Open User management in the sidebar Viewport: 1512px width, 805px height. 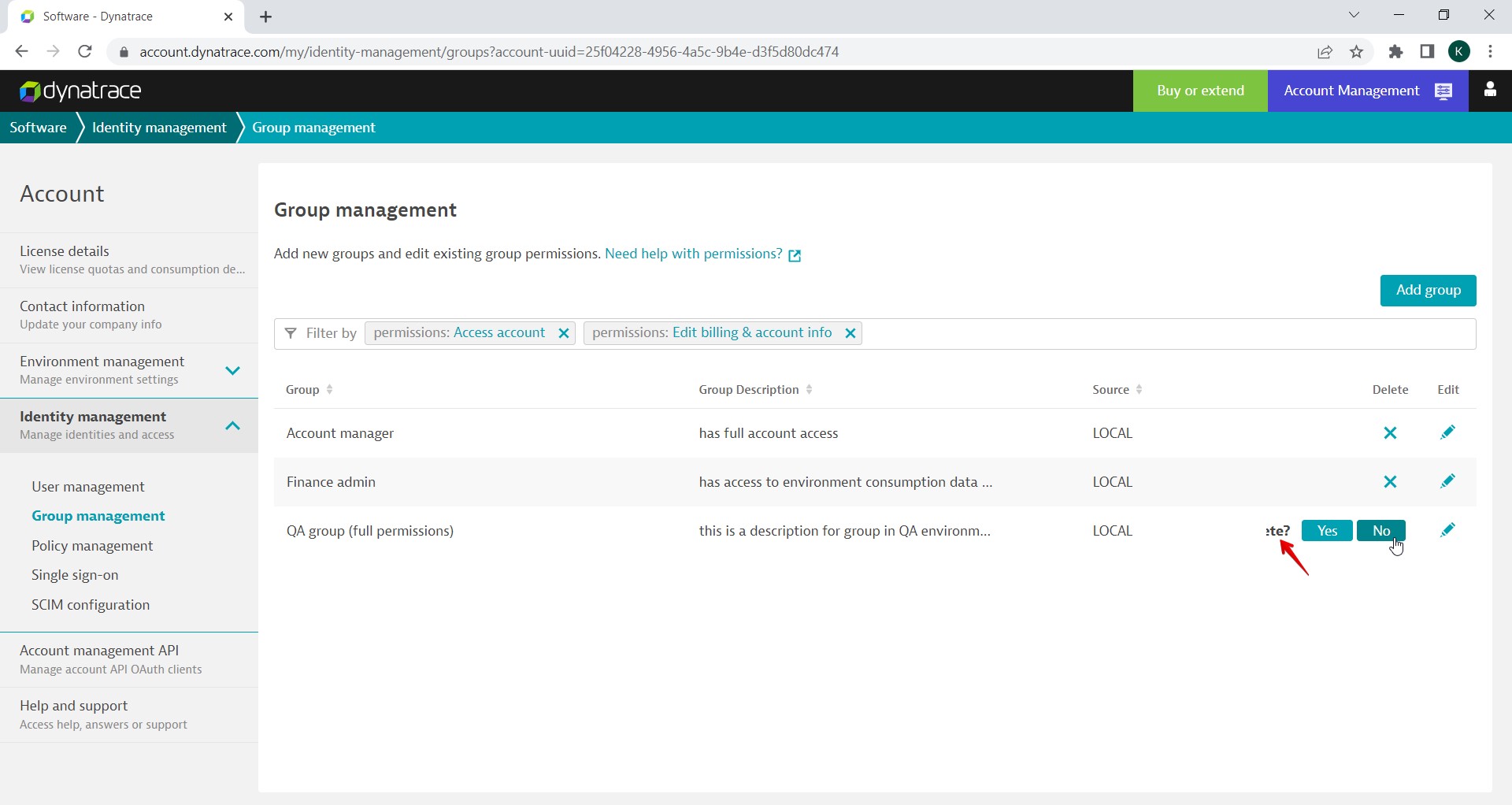(x=88, y=487)
